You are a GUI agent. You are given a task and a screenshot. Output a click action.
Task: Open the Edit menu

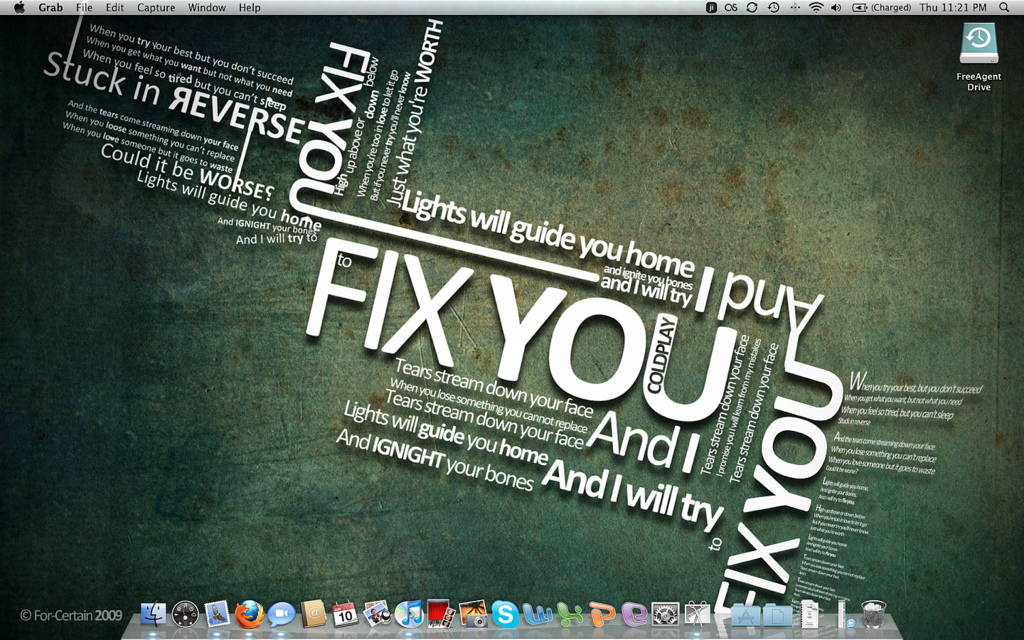pos(115,8)
